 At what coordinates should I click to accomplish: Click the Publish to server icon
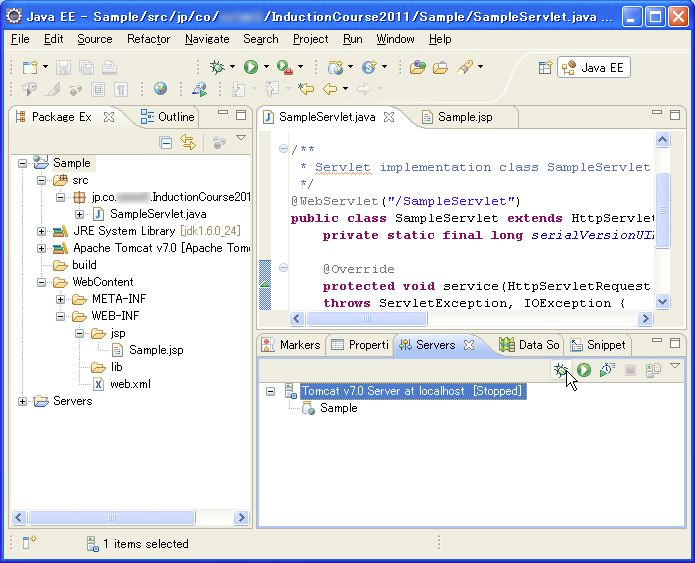653,370
